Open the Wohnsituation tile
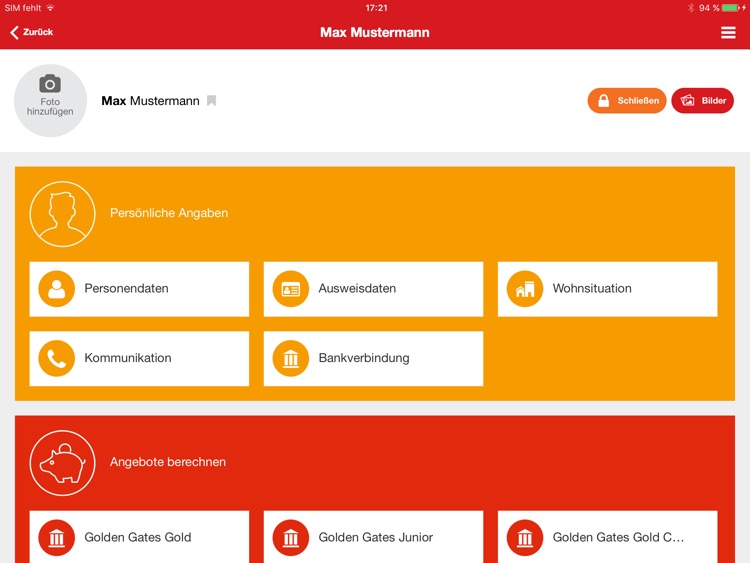 [x=607, y=289]
